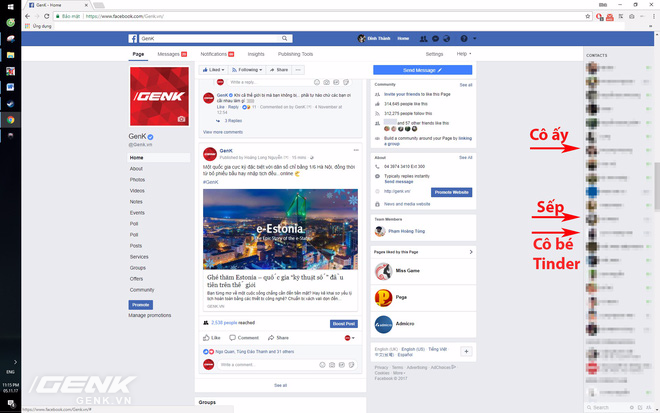Click the Like thumb on the Estonia post
This screenshot has height=413, width=660.
(x=212, y=338)
